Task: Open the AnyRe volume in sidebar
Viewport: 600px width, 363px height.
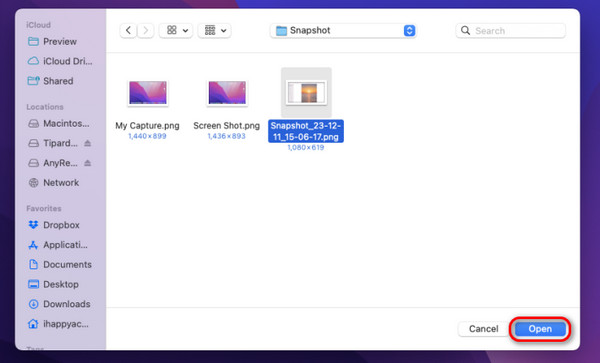Action: [x=54, y=163]
